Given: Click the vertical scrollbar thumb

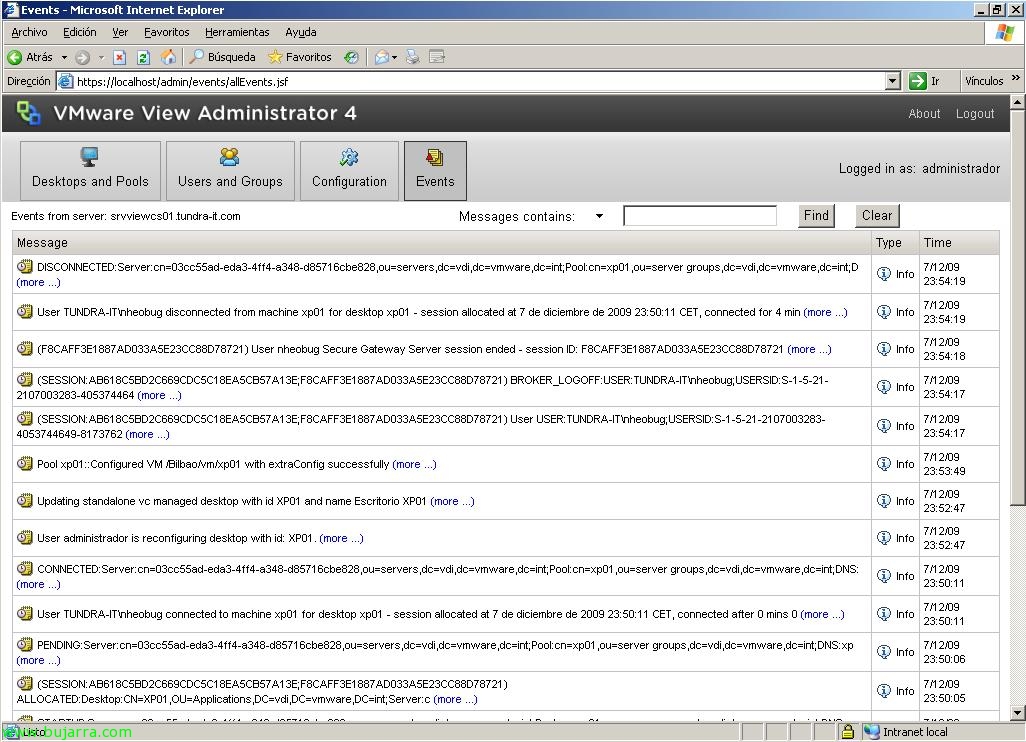Looking at the screenshot, I should pos(1017,307).
